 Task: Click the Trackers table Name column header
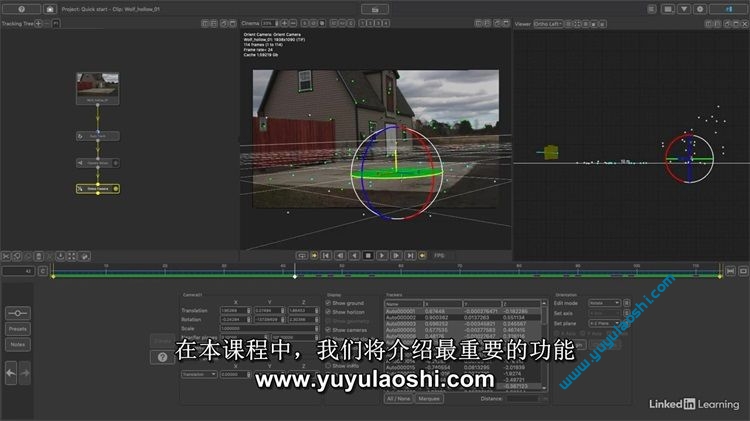(404, 304)
